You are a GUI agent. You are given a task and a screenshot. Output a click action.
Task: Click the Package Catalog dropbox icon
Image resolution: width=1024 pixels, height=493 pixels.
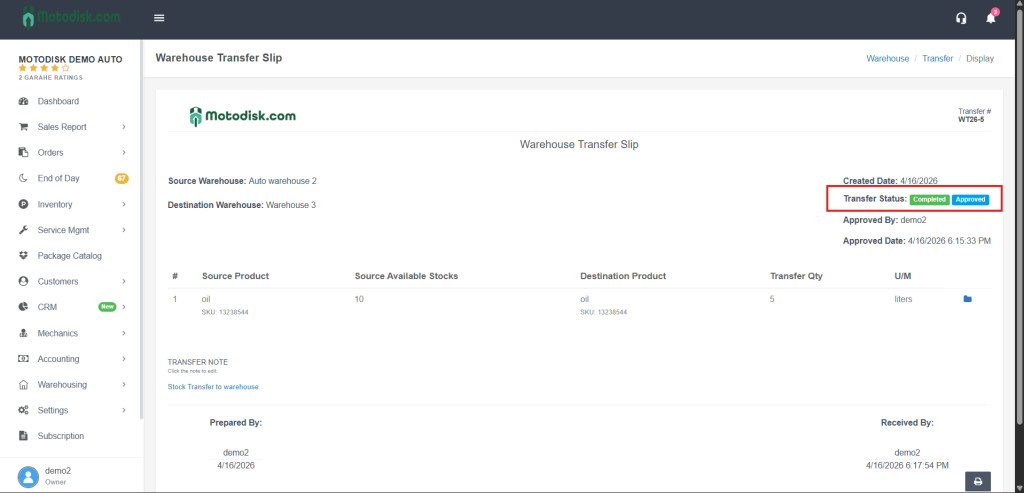click(23, 256)
